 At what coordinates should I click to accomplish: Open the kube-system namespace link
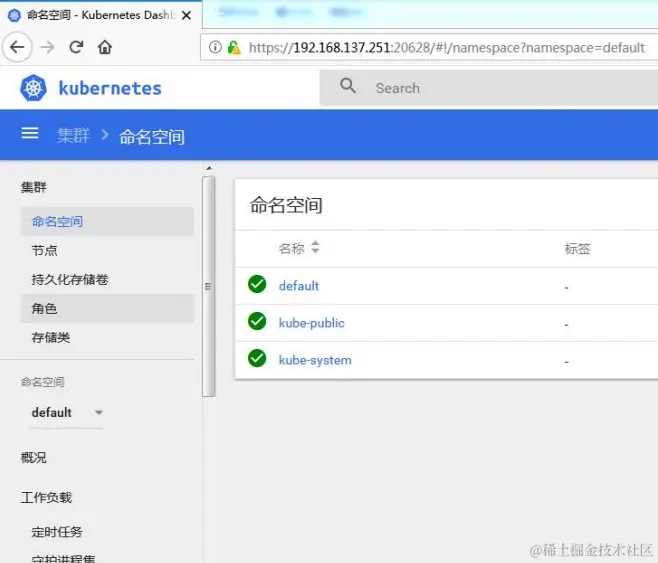pos(315,360)
